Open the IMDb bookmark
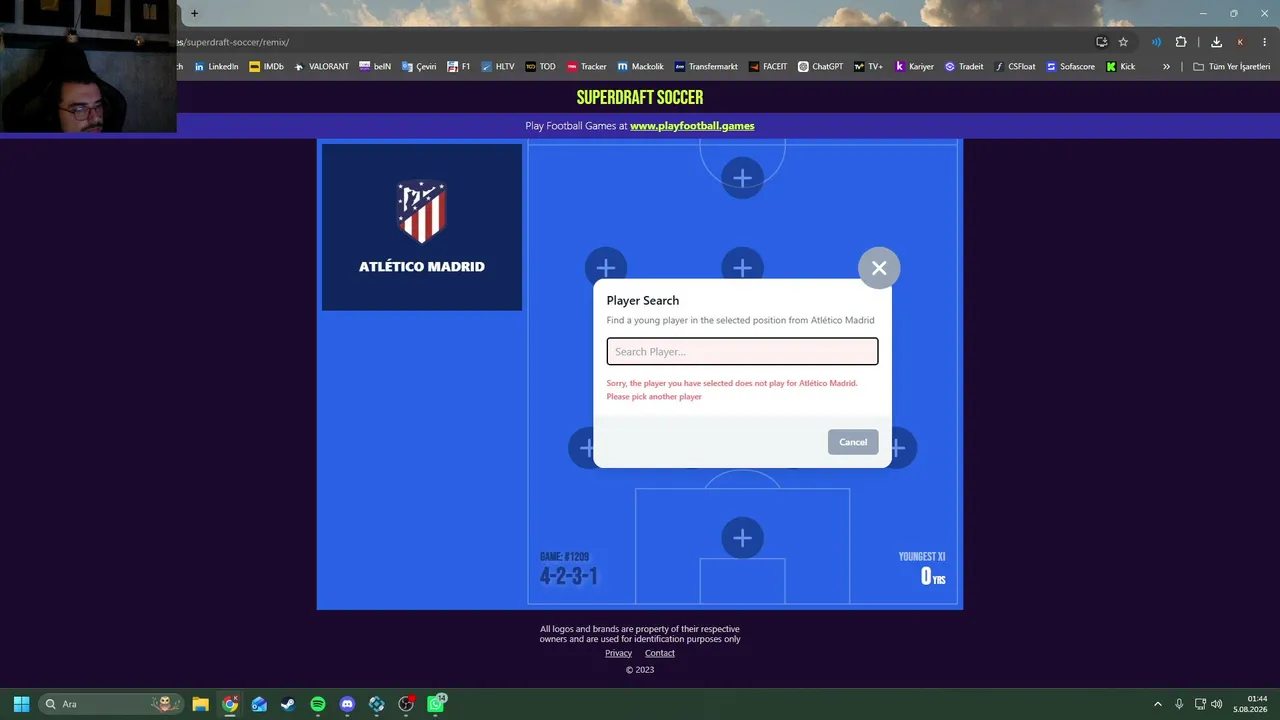Viewport: 1280px width, 720px height. click(x=266, y=67)
